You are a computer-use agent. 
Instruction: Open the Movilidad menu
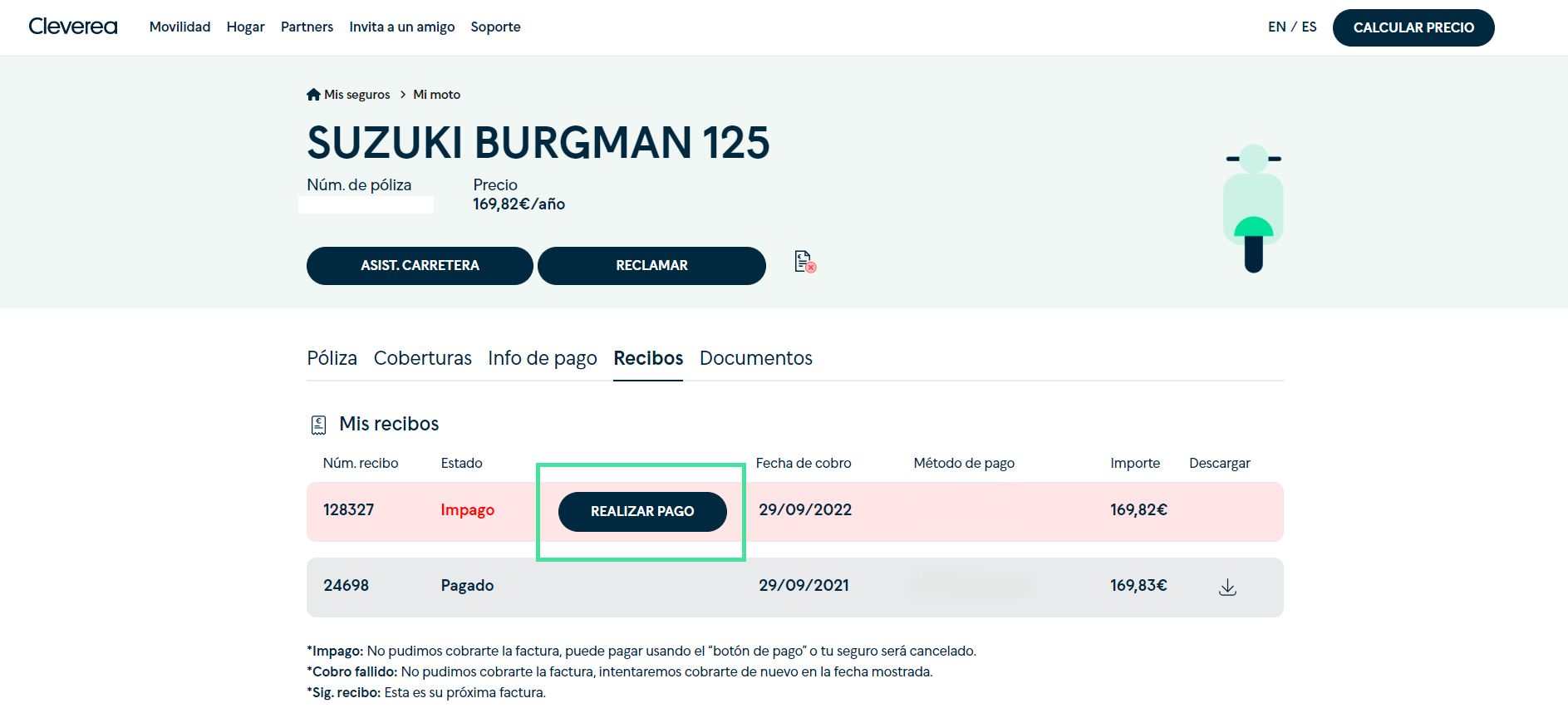pos(179,27)
